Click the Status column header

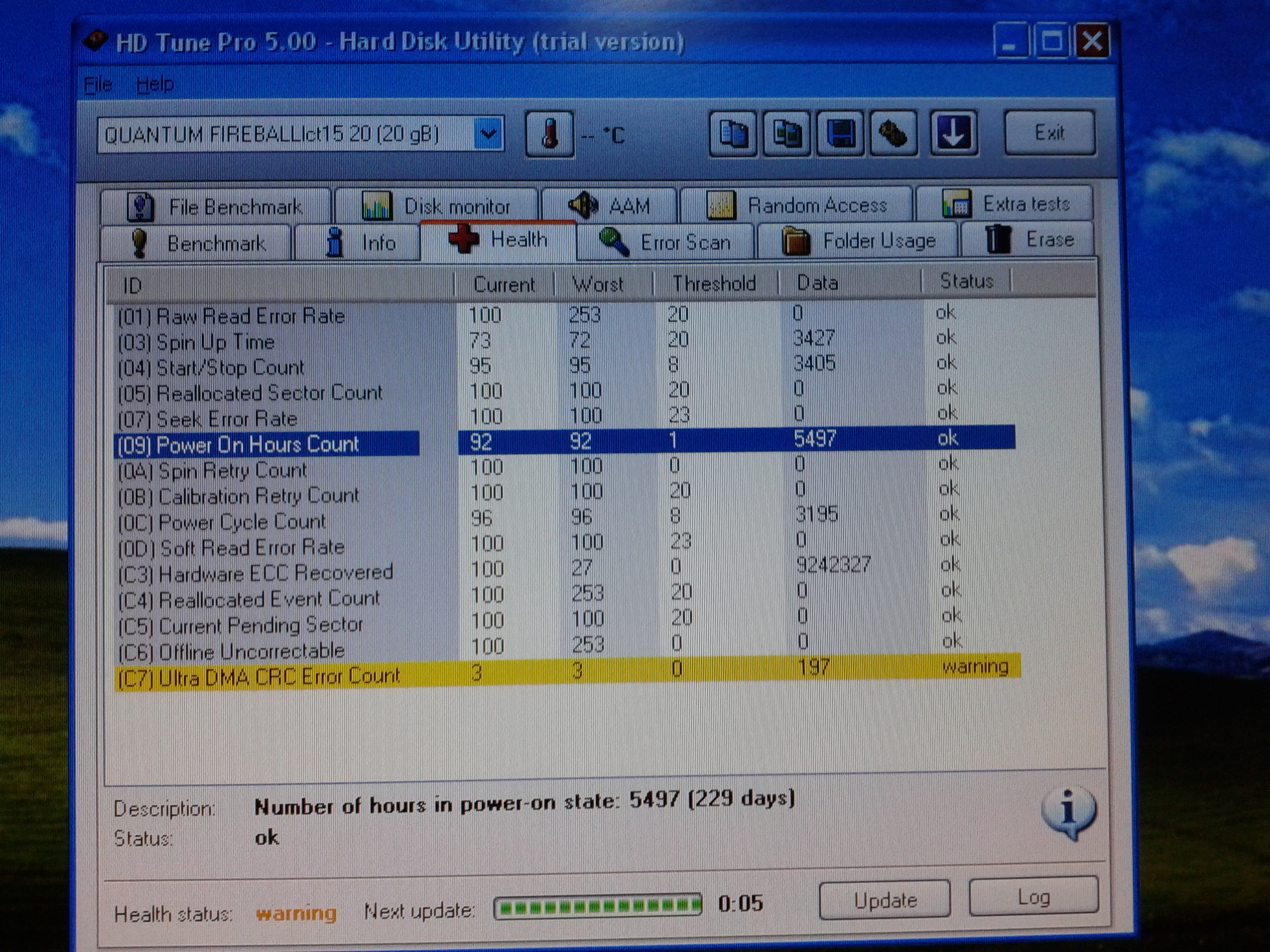[967, 281]
